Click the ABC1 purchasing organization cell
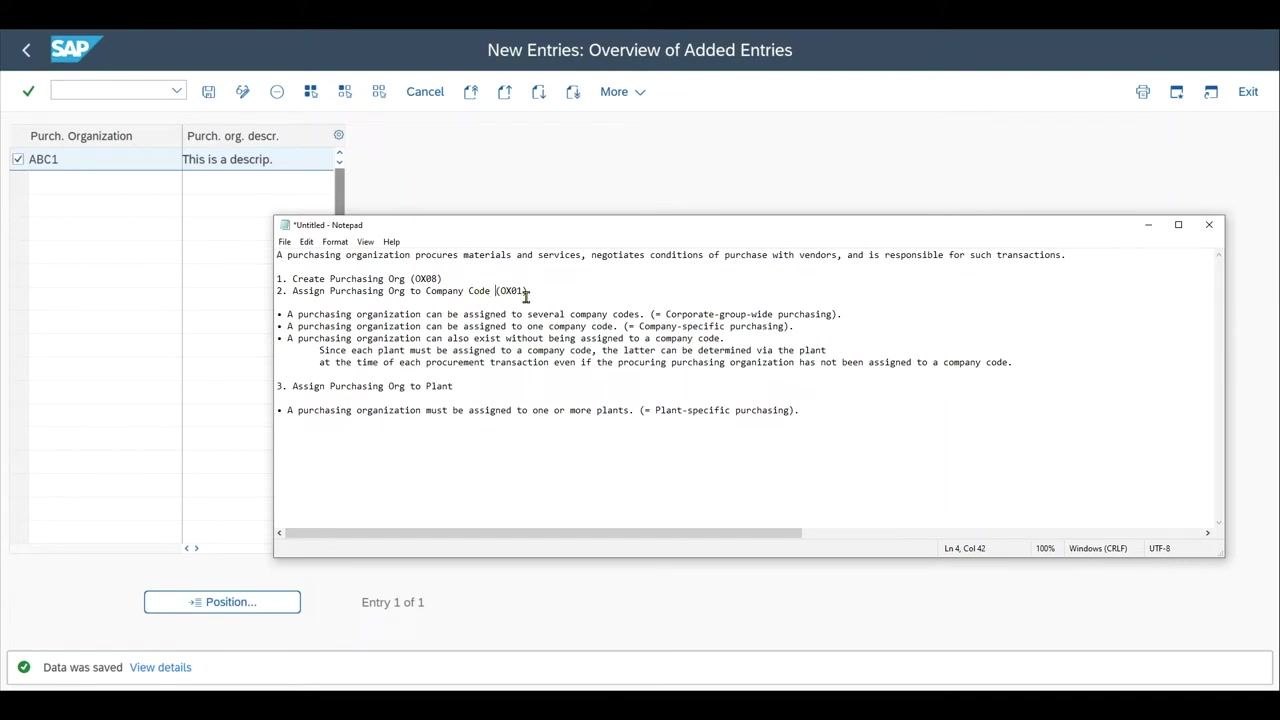This screenshot has height=720, width=1280. (105, 159)
